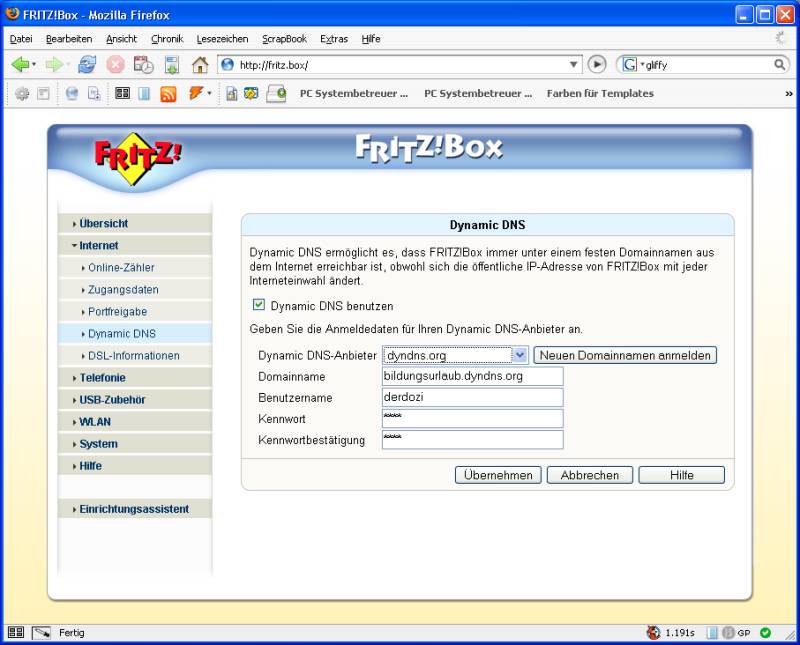800x645 pixels.
Task: Open the address bar history dropdown
Action: tap(573, 64)
